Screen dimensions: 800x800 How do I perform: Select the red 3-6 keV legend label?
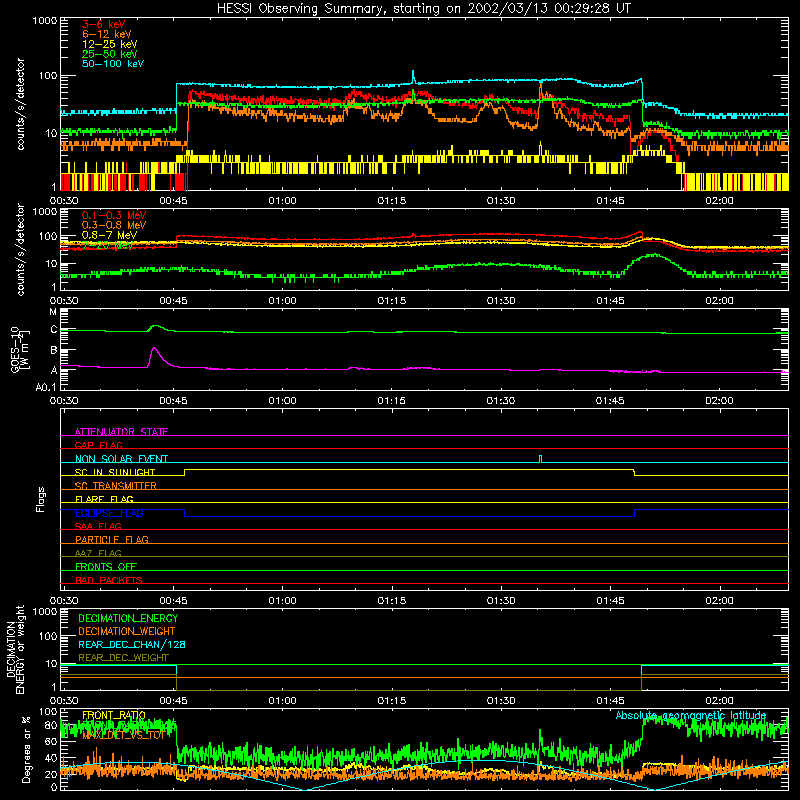[103, 24]
